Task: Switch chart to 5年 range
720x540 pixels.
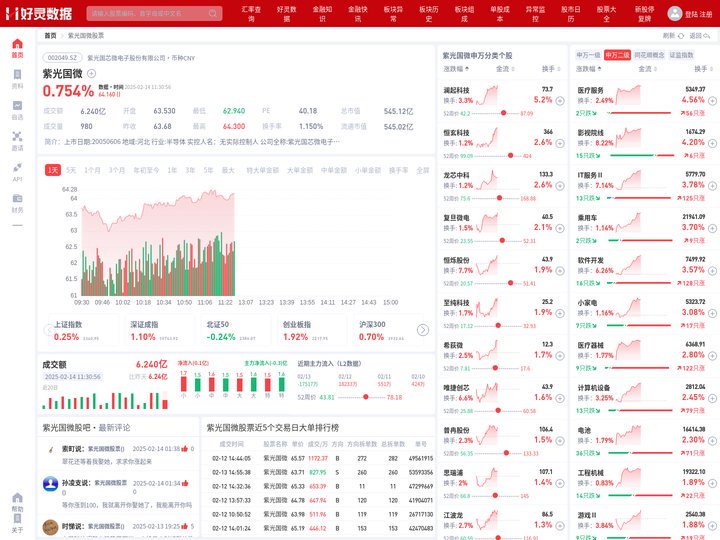Action: point(208,170)
